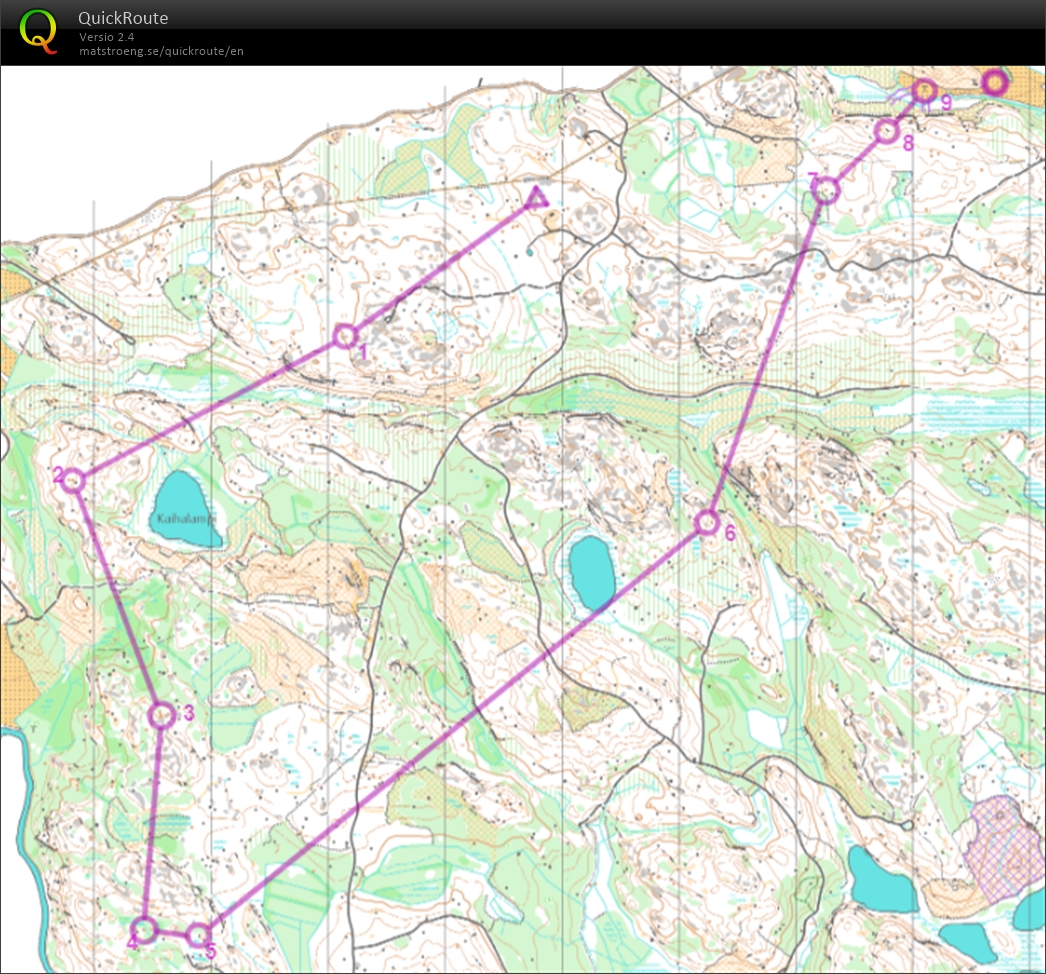Select control circle 9
1046x974 pixels.
pyautogui.click(x=926, y=91)
